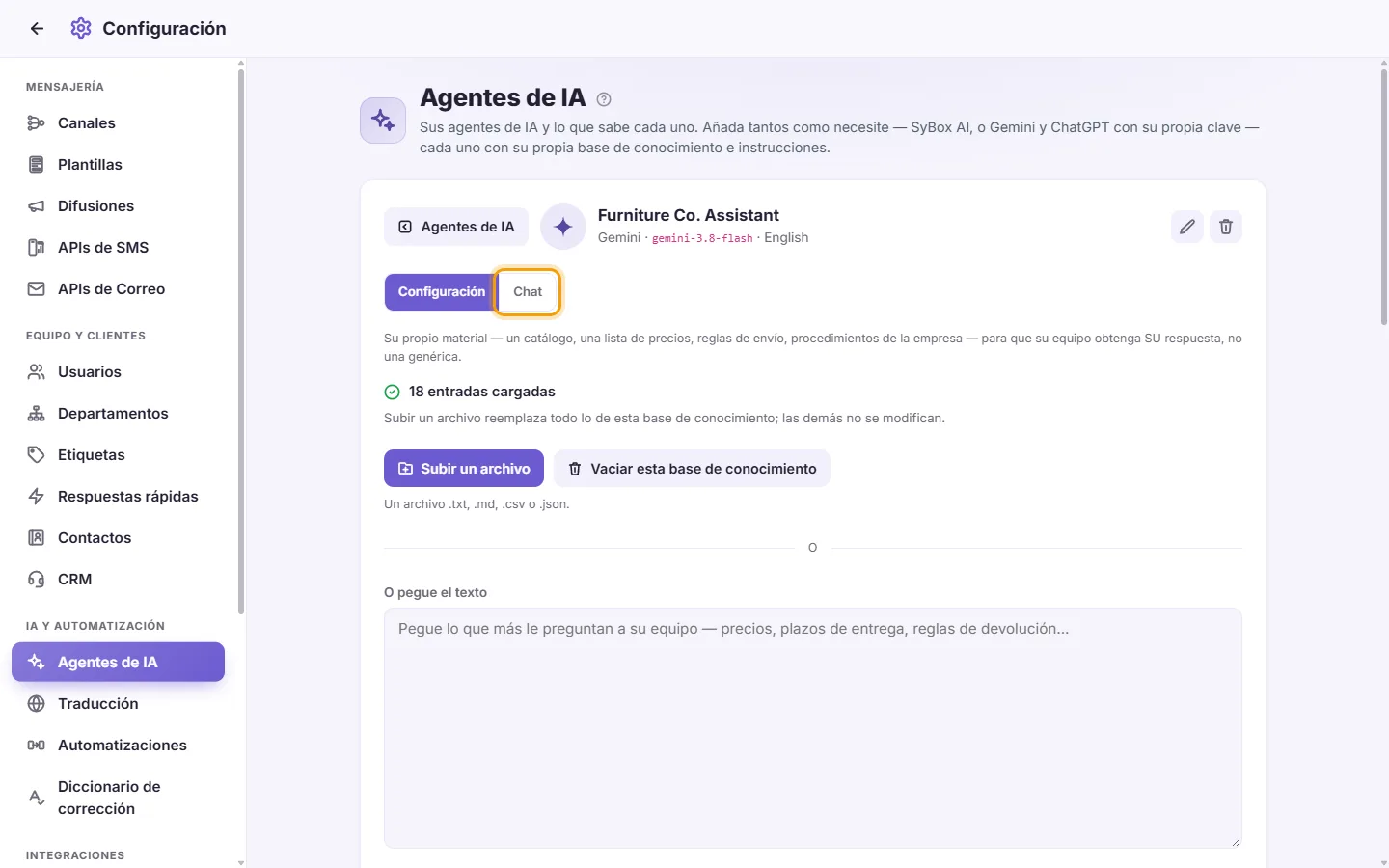
Task: Click the Traducción globe icon
Action: (x=37, y=704)
